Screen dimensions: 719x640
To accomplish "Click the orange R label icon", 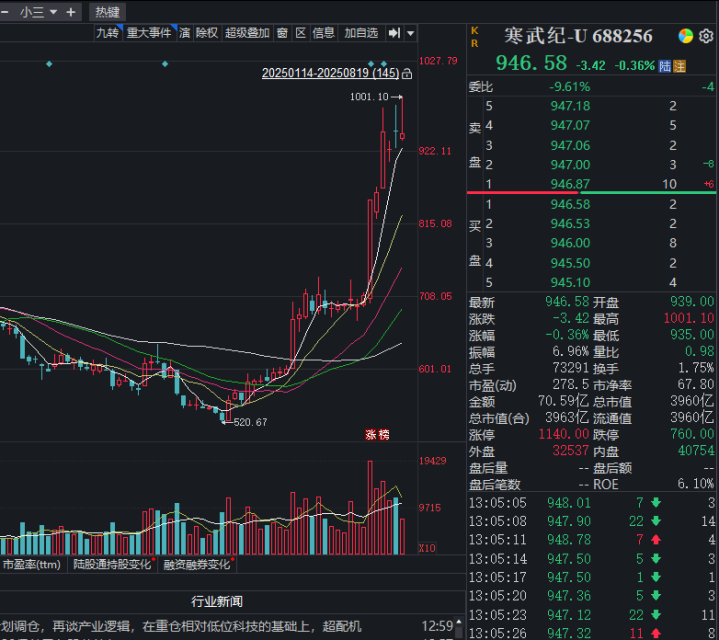I will [475, 44].
